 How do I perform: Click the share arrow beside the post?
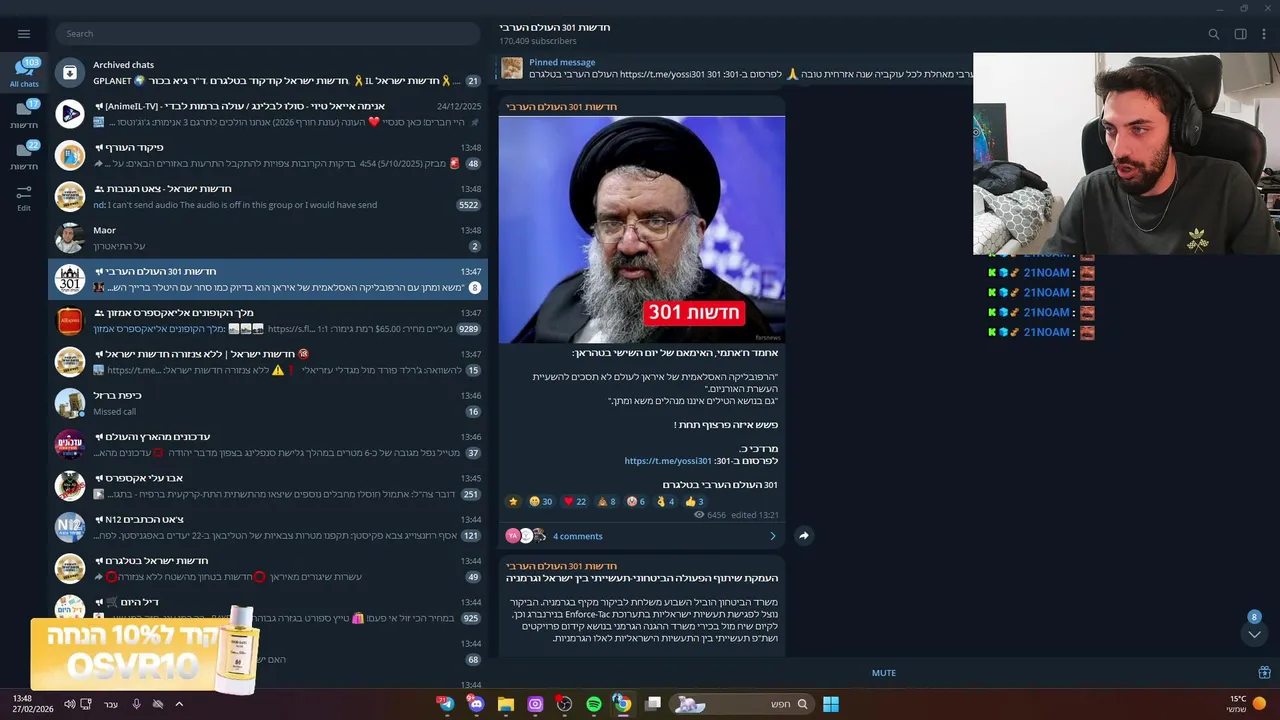(803, 536)
